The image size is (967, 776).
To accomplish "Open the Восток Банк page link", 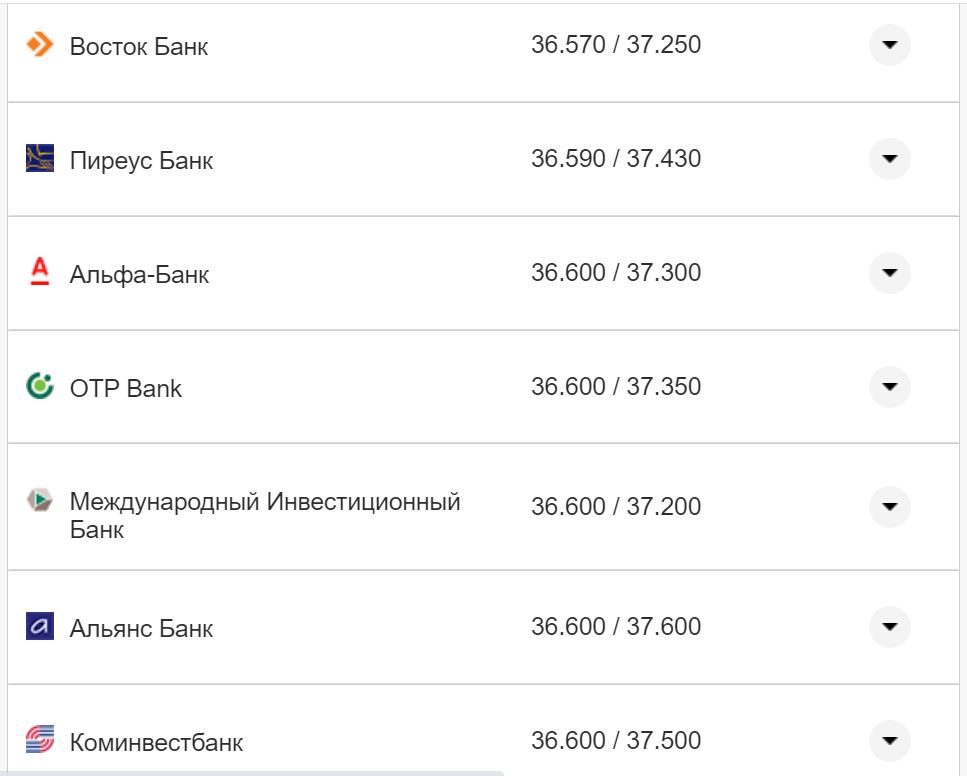I will pyautogui.click(x=138, y=46).
